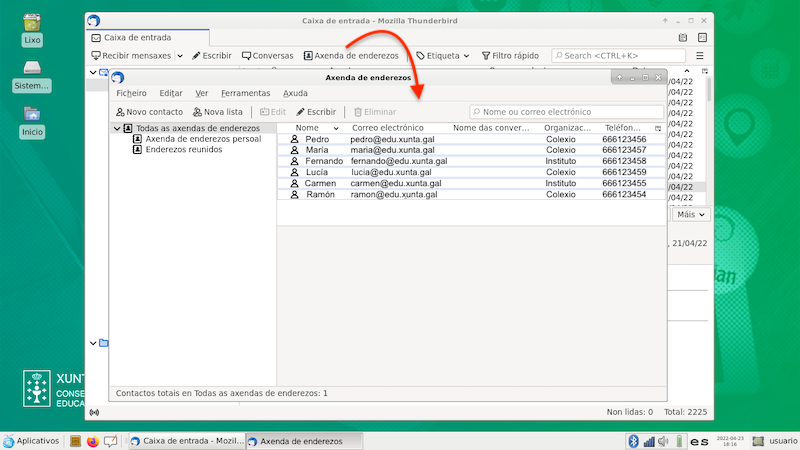
Task: Open the Etiqueta dropdown
Action: [442, 56]
